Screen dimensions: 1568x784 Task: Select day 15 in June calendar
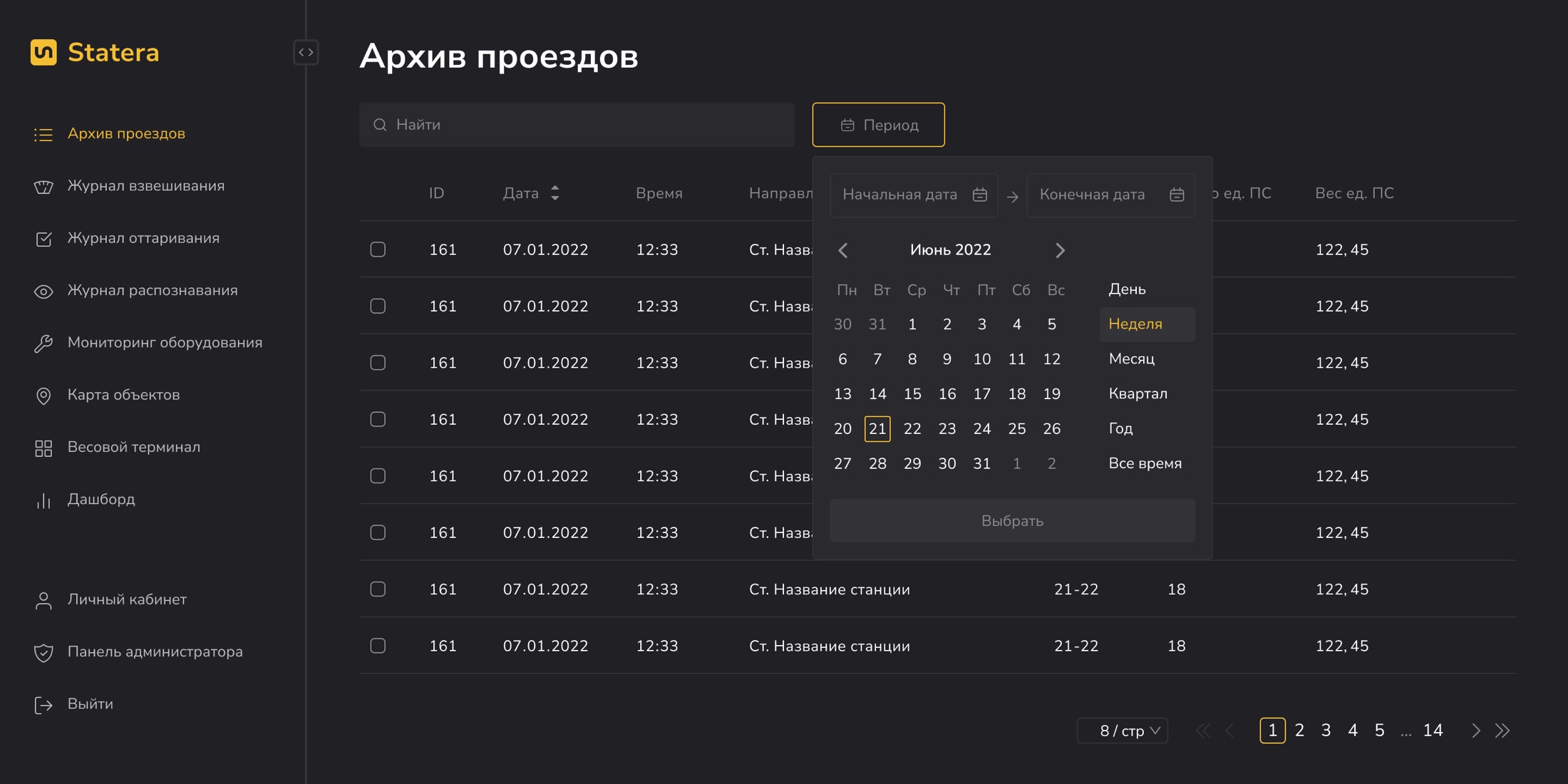click(x=912, y=394)
